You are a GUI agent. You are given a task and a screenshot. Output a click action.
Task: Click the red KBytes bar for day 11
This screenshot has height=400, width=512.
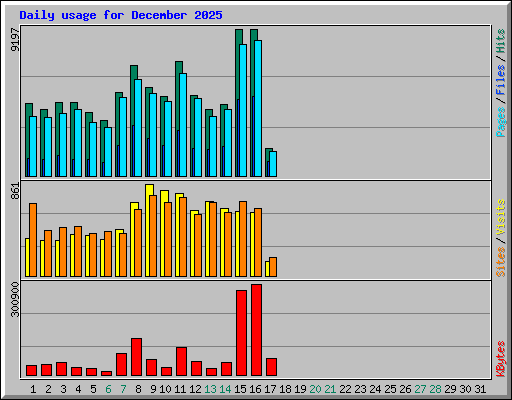181,362
